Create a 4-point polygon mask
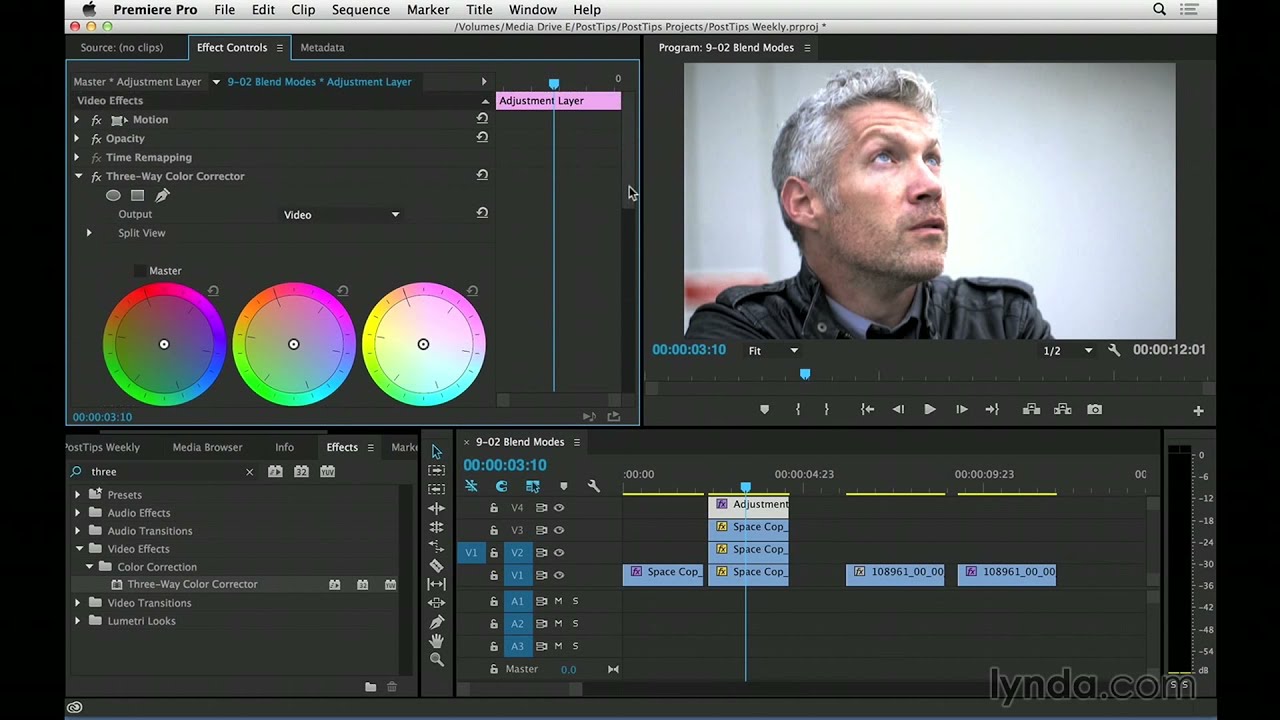 coord(137,195)
